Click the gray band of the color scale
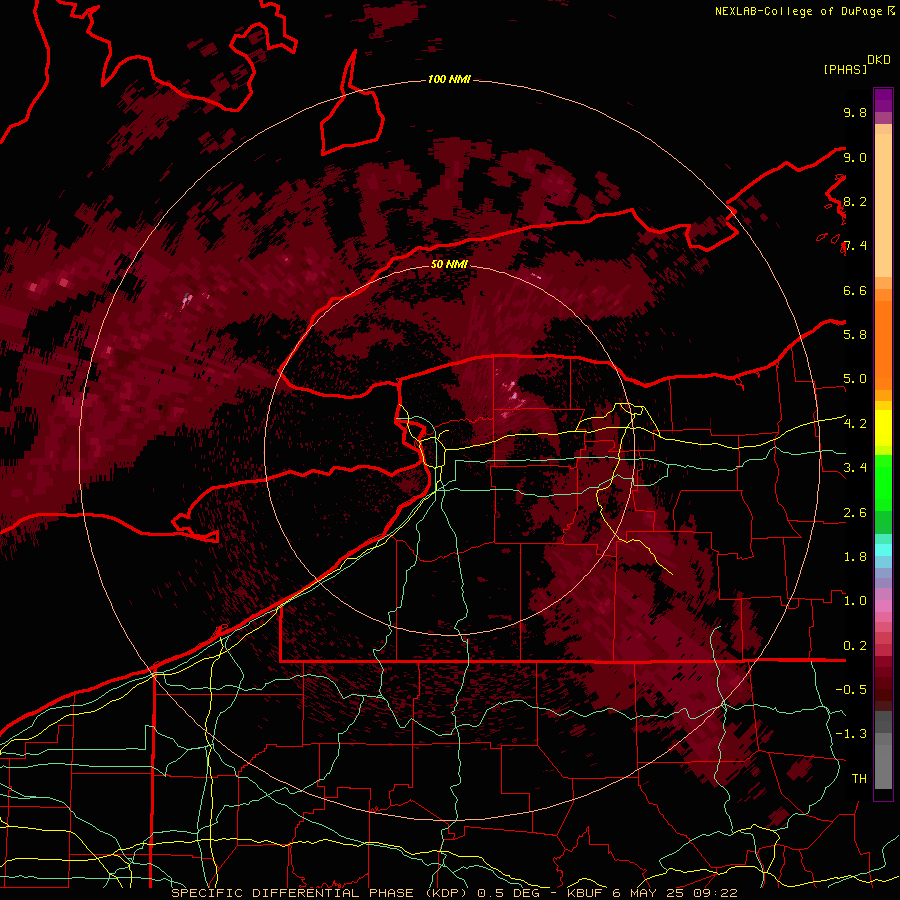900x900 pixels. [x=883, y=749]
